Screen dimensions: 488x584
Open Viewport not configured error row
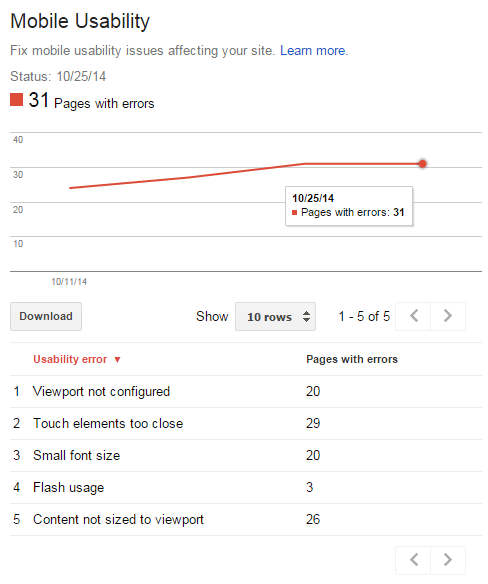(246, 391)
